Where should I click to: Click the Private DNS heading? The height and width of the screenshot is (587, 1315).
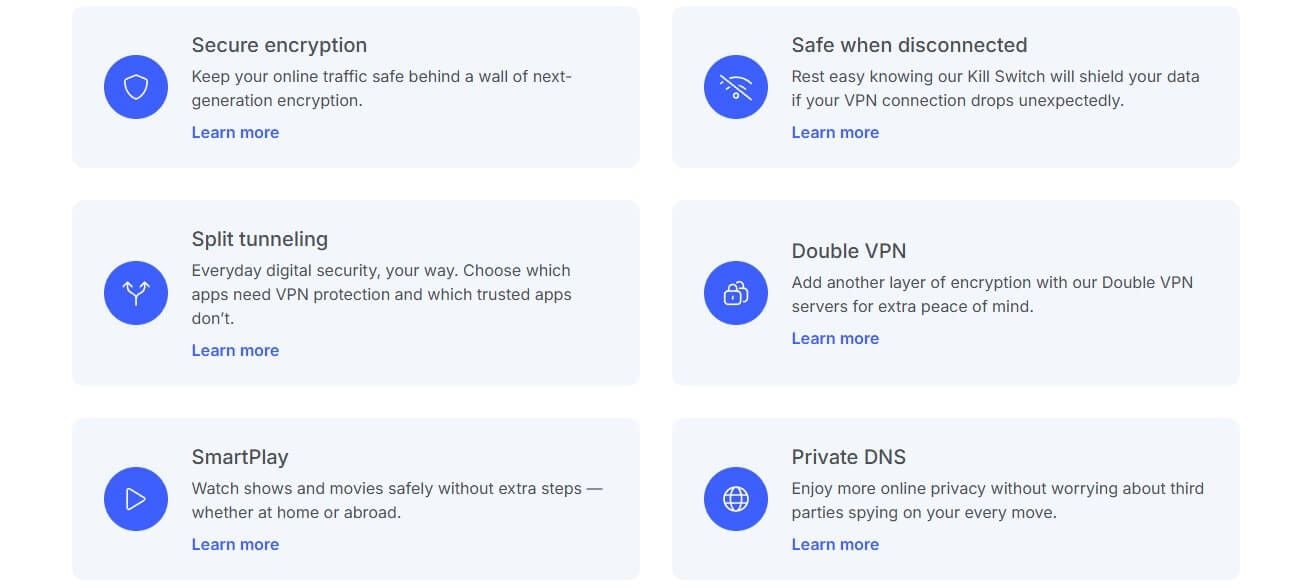tap(849, 457)
